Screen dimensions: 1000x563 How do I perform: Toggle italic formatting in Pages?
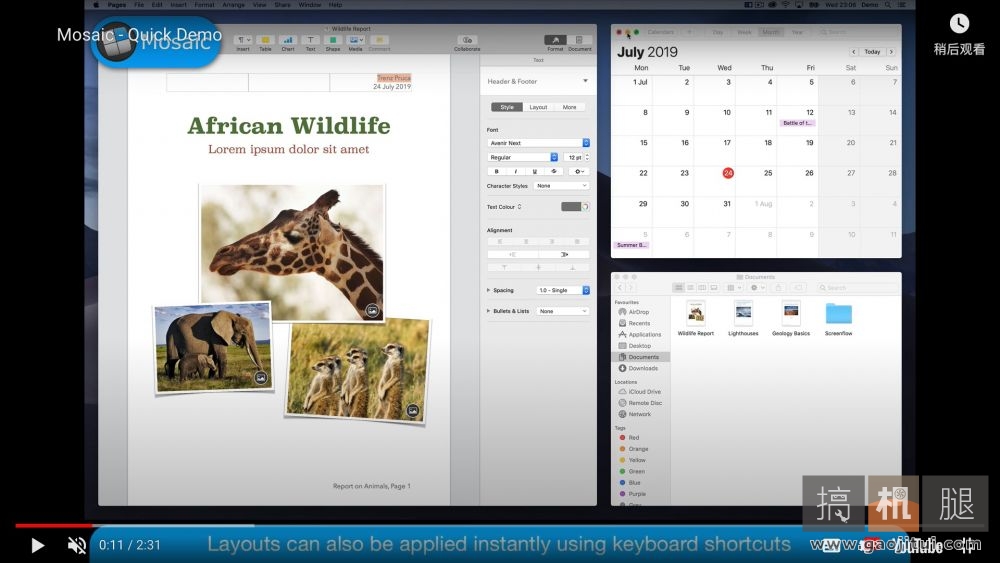pyautogui.click(x=515, y=172)
